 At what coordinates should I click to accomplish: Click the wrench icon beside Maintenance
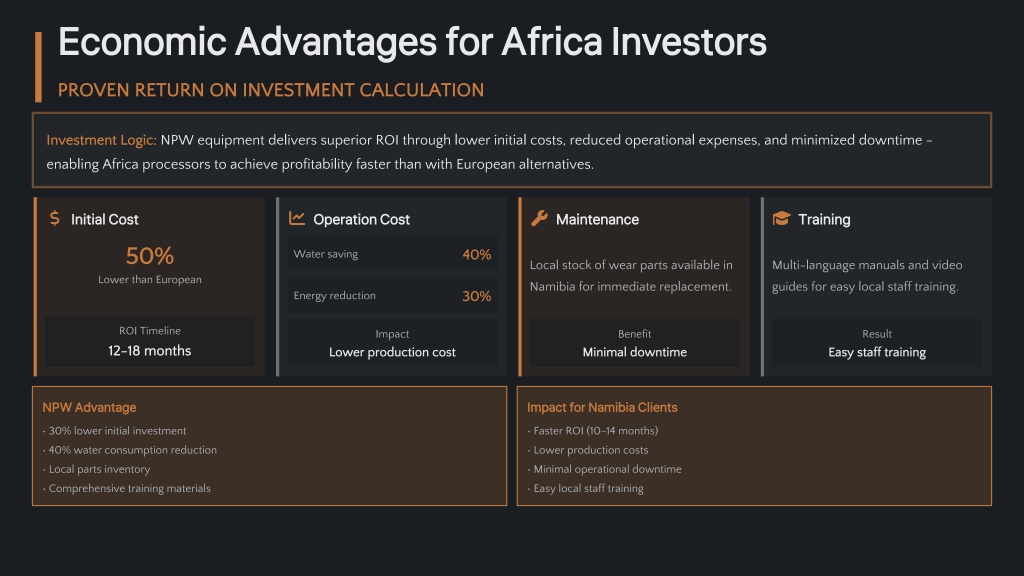click(x=539, y=219)
